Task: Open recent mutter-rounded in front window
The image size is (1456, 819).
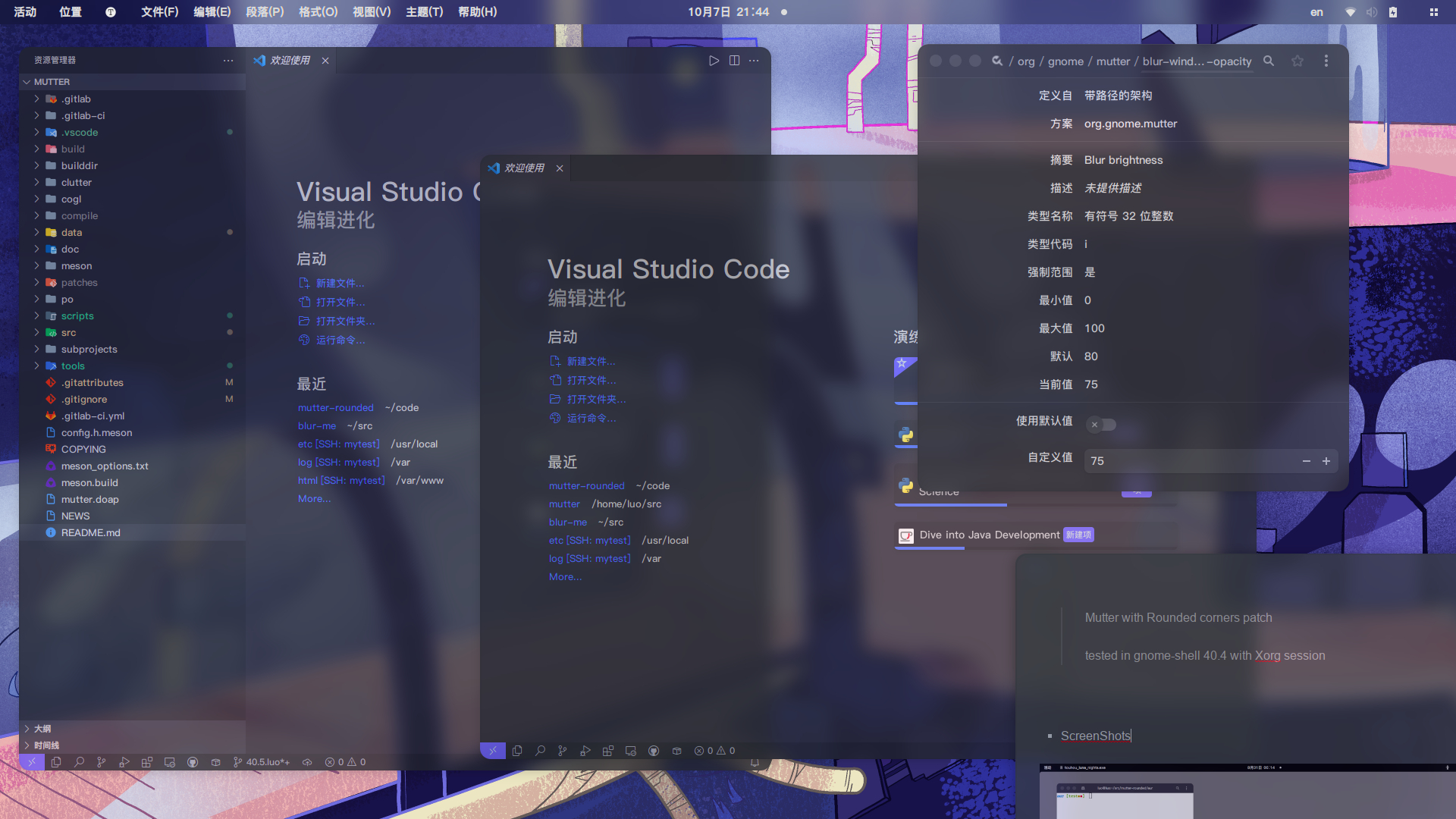Action: pos(586,485)
